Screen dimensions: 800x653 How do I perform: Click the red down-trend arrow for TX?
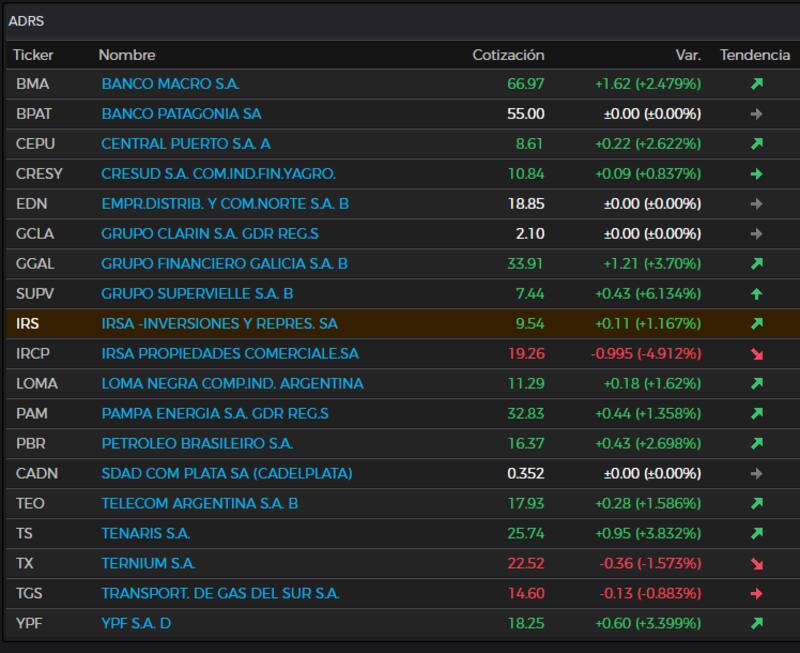(756, 564)
